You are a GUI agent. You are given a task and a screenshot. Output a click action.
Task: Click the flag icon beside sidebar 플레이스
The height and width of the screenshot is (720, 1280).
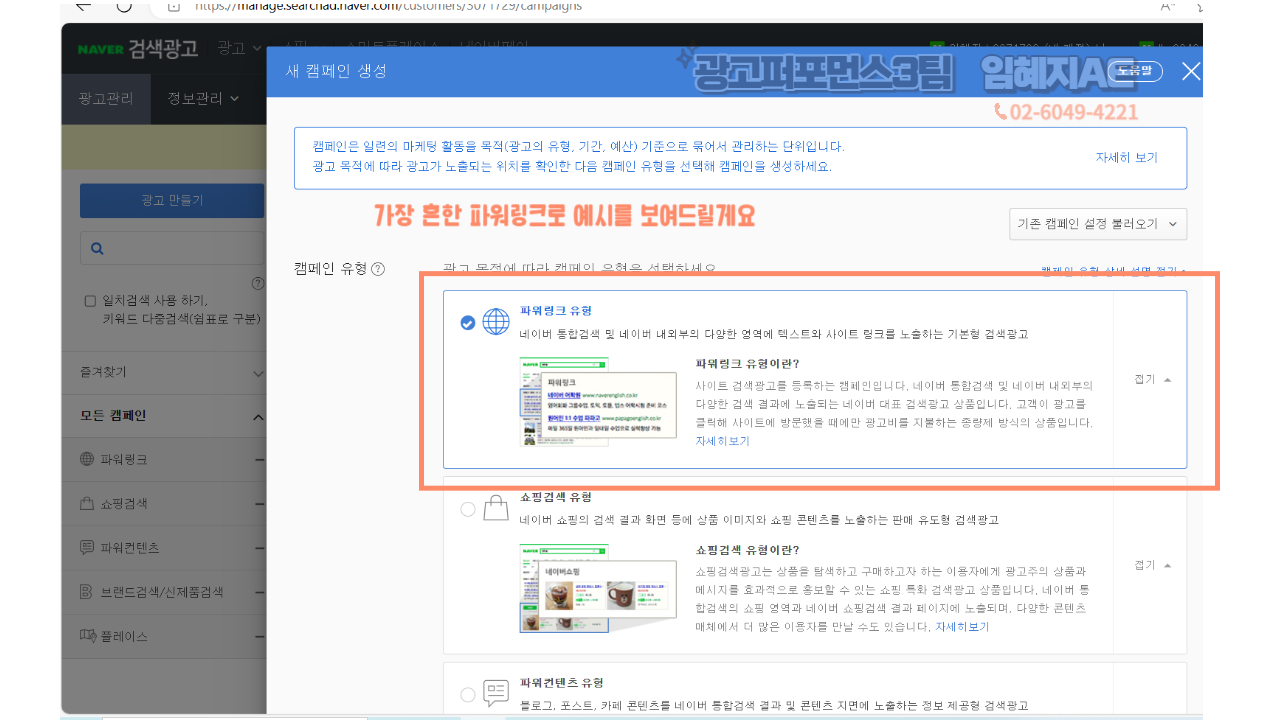(x=87, y=636)
